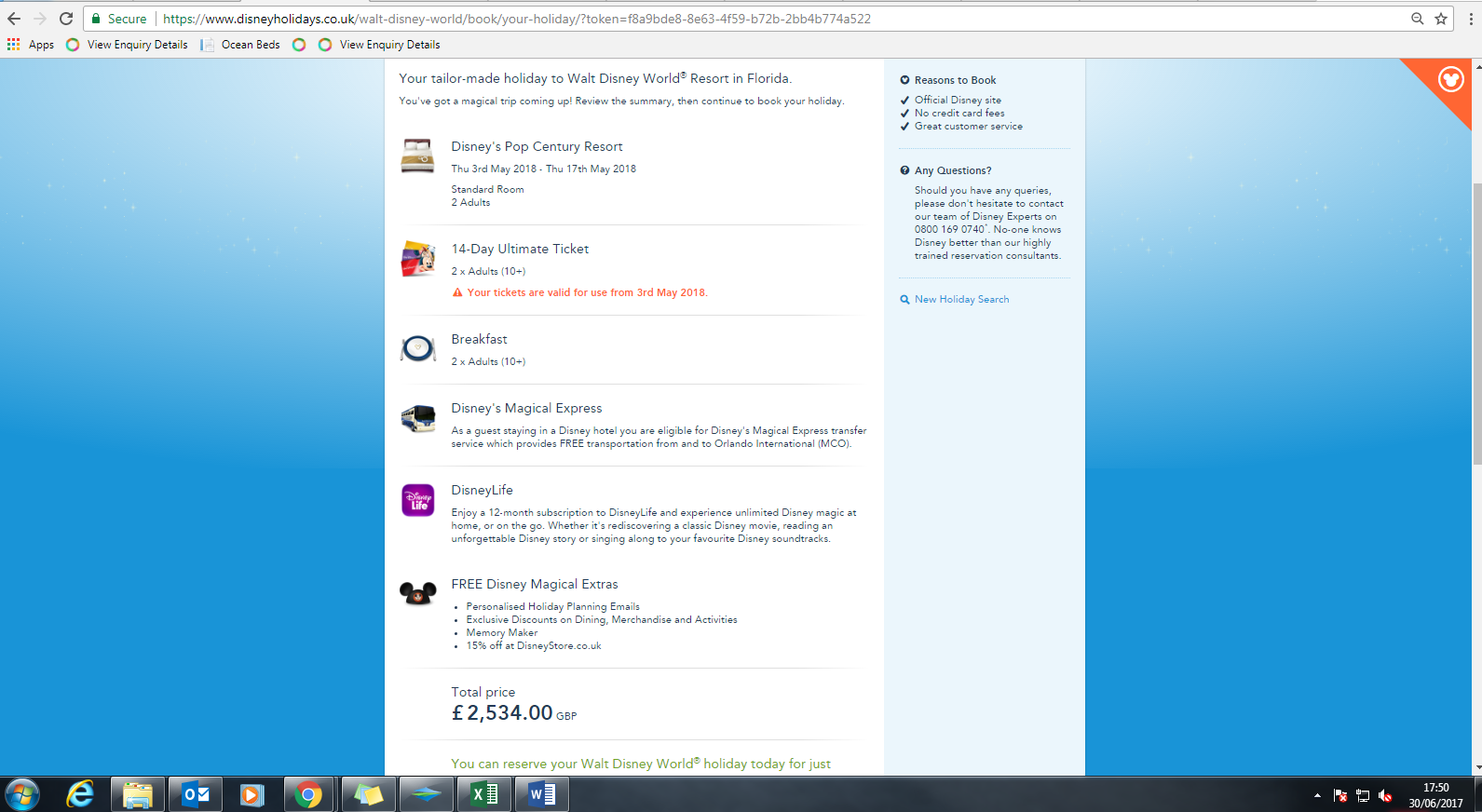1482x812 pixels.
Task: Click the browser forward arrow
Action: pos(39,19)
